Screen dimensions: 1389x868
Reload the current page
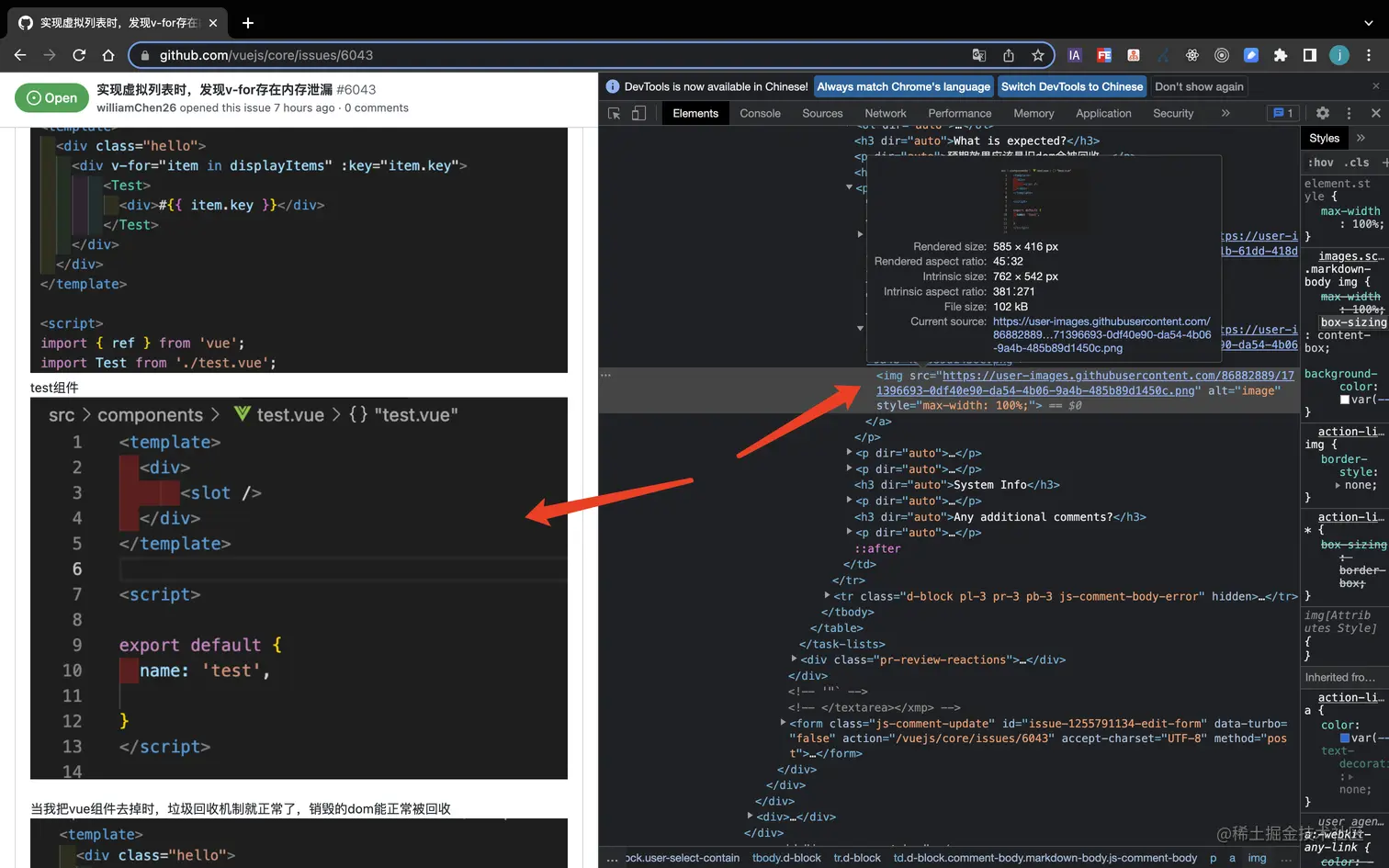coord(79,55)
